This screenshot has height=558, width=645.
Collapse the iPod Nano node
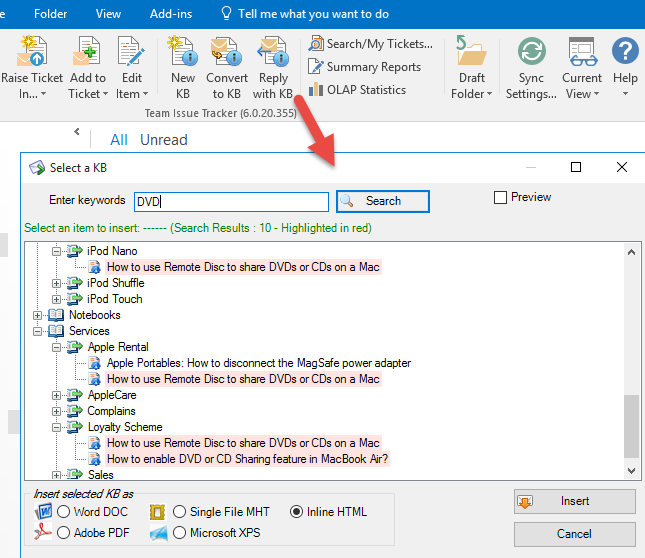tap(56, 251)
